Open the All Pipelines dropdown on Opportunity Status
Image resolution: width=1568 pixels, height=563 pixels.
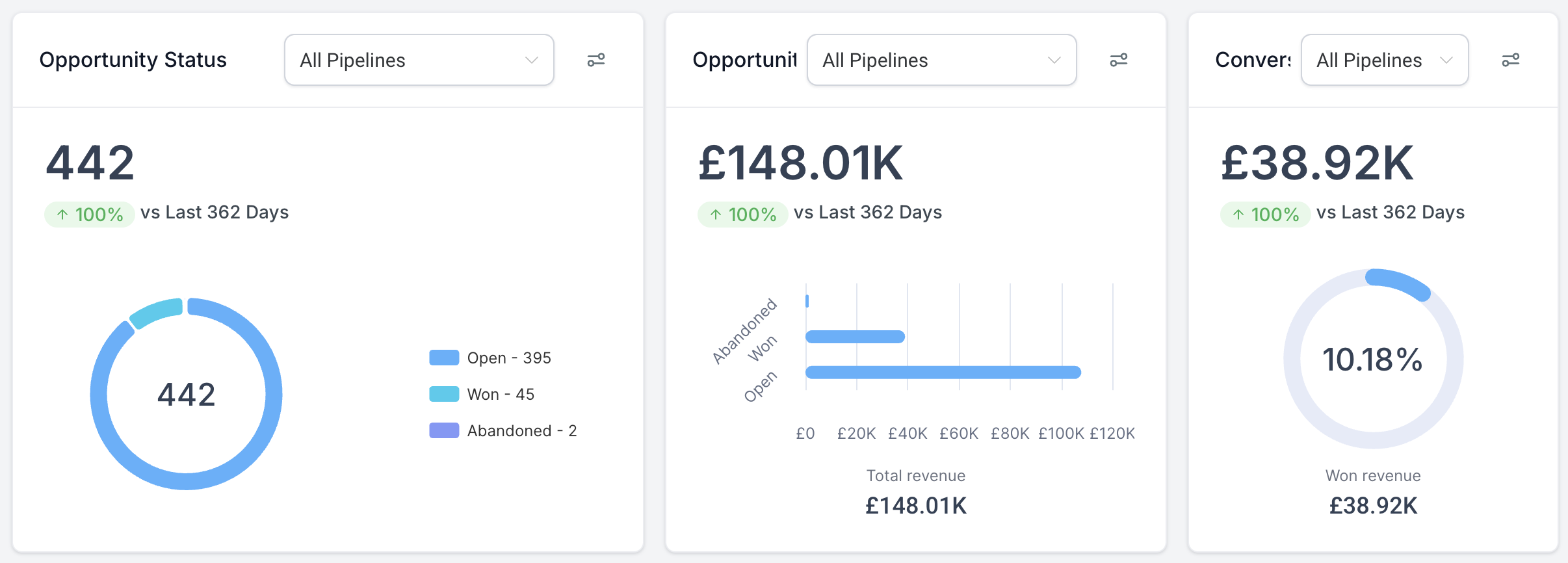point(419,59)
